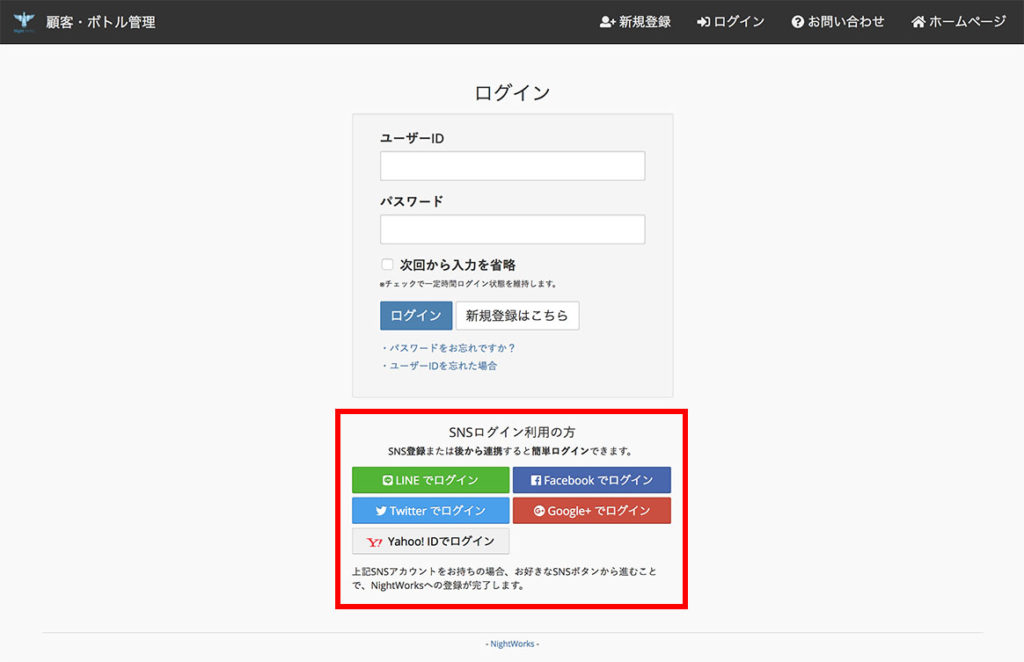This screenshot has height=662, width=1024.
Task: Click the Google+ icon on red button
Action: (x=539, y=511)
